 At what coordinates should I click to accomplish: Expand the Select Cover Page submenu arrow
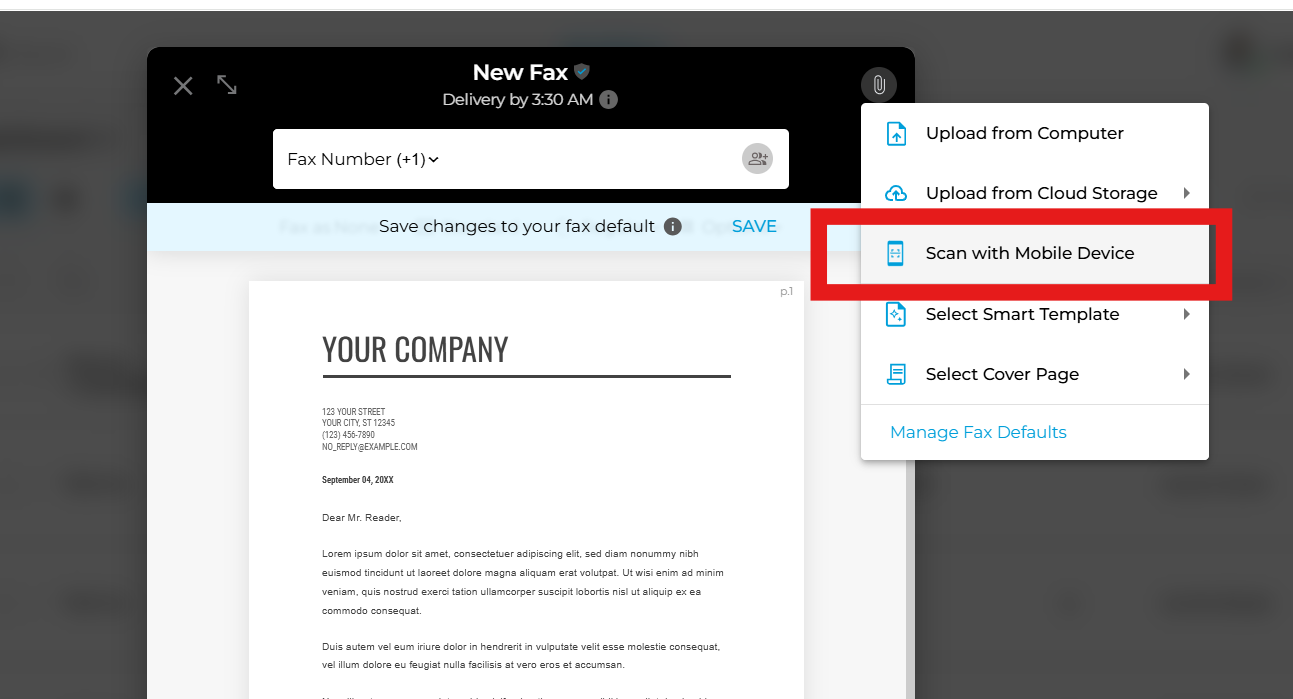click(x=1187, y=374)
